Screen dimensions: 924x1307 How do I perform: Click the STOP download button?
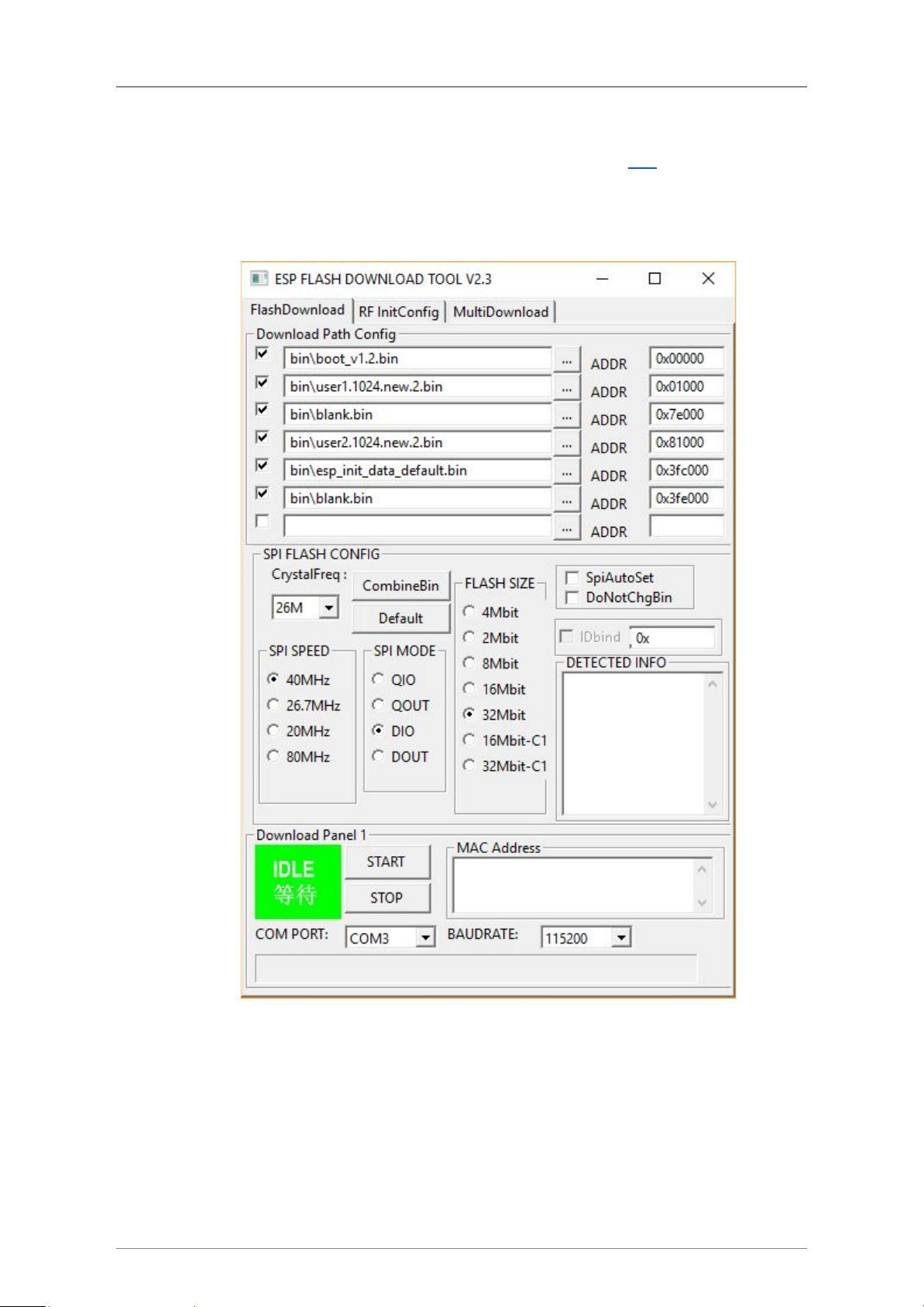tap(386, 897)
